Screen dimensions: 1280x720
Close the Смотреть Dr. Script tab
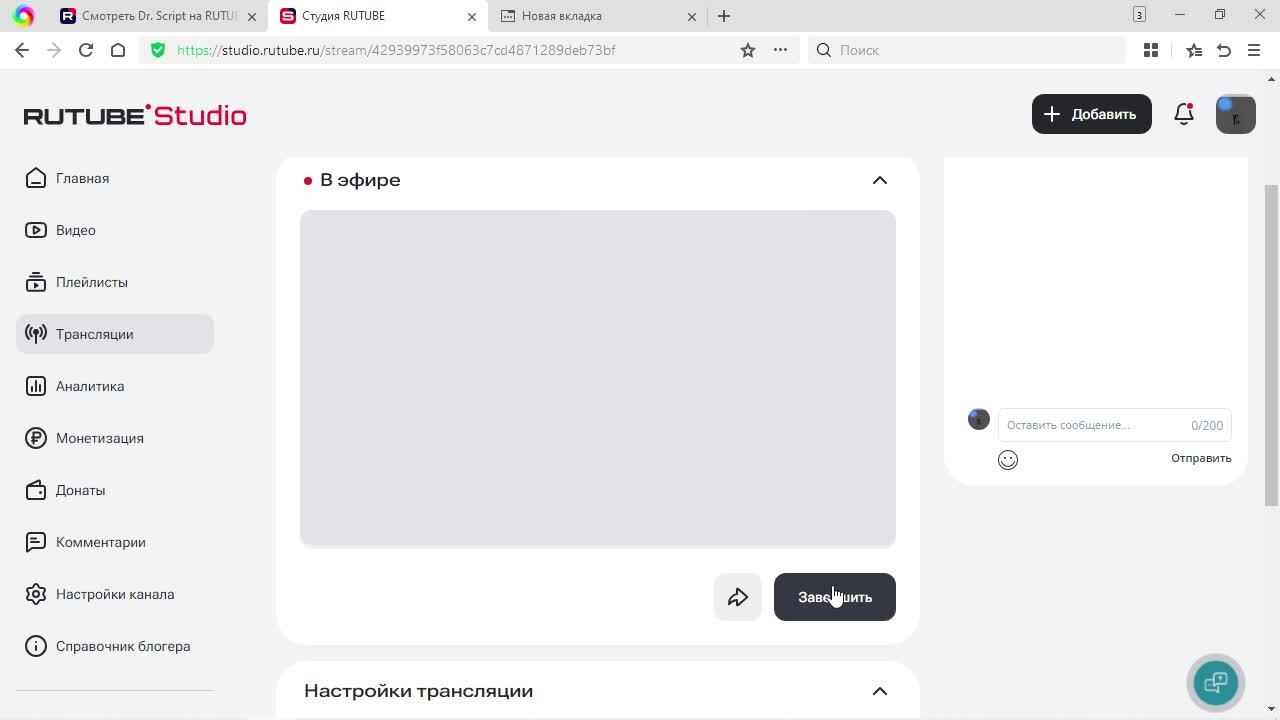tap(252, 16)
